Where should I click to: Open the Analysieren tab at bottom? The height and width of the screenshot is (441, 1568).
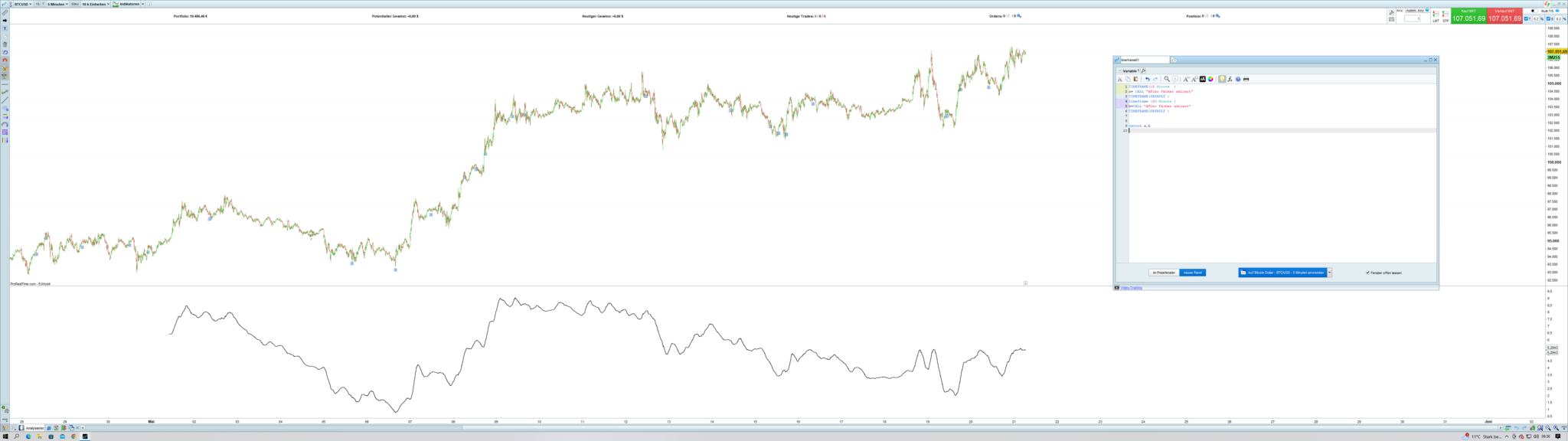point(31,428)
